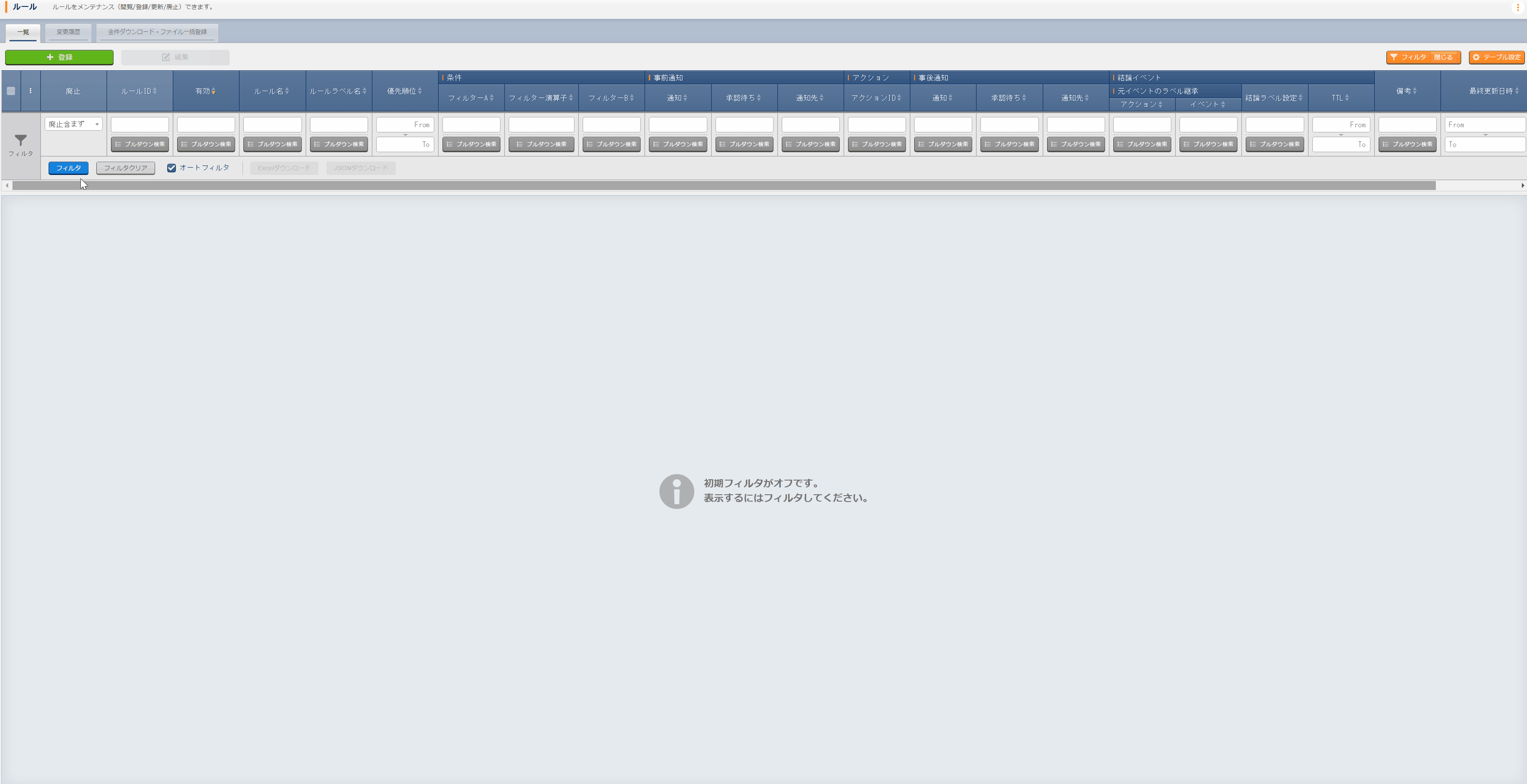
Task: Sort by 有効 column arrows
Action: tap(213, 91)
